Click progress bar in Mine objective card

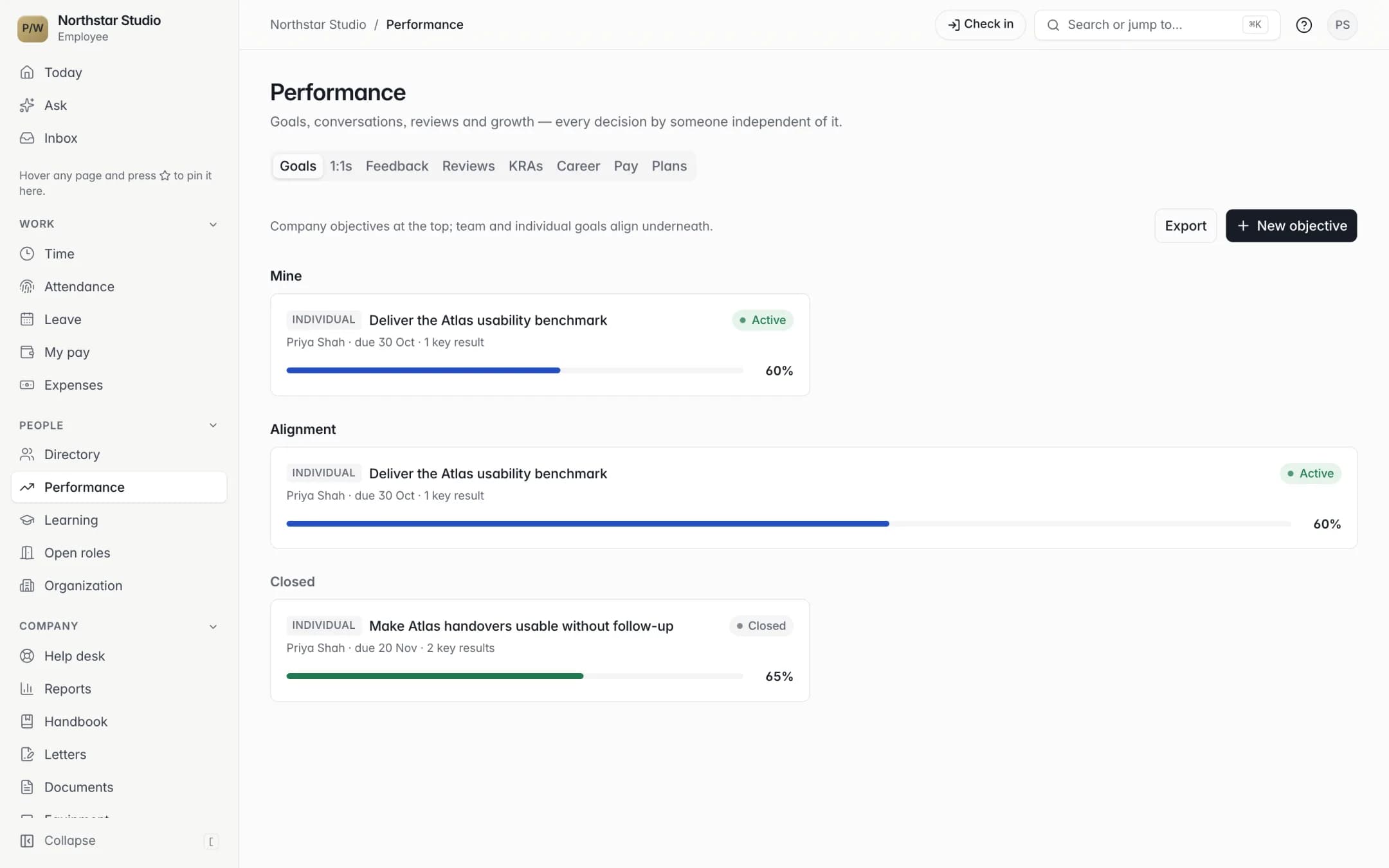[514, 370]
